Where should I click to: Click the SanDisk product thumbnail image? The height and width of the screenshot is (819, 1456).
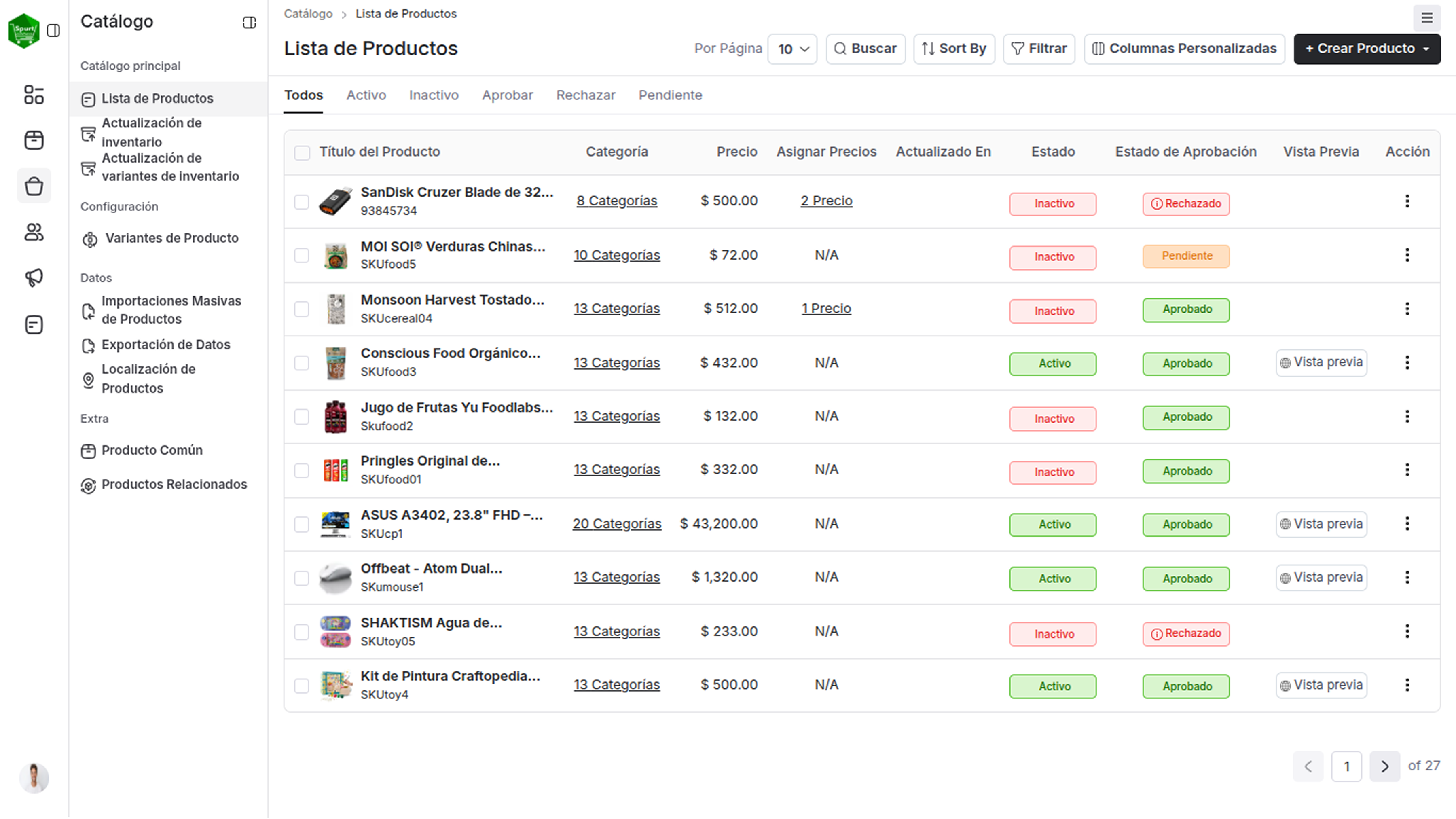[336, 202]
